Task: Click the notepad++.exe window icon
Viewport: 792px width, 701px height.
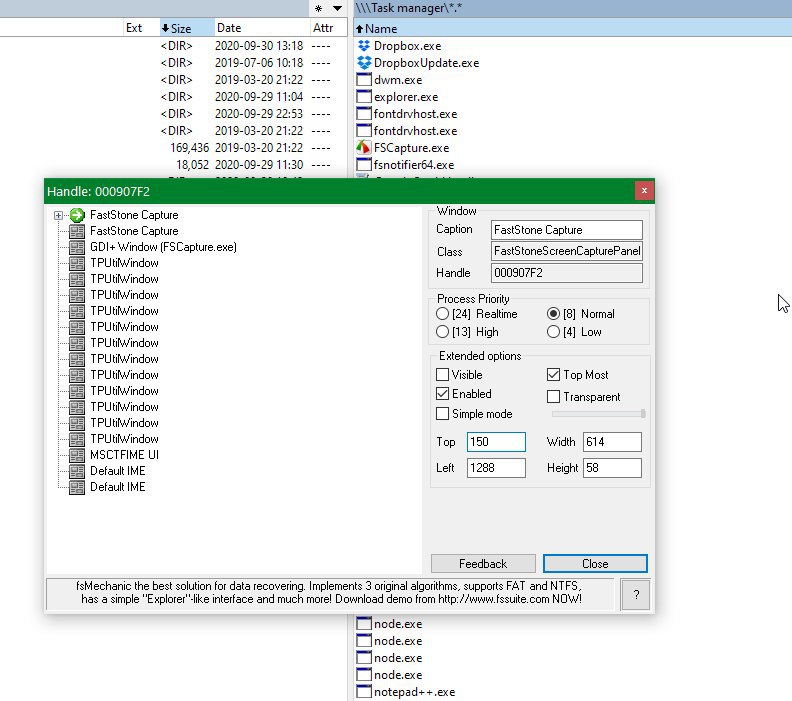Action: 364,692
